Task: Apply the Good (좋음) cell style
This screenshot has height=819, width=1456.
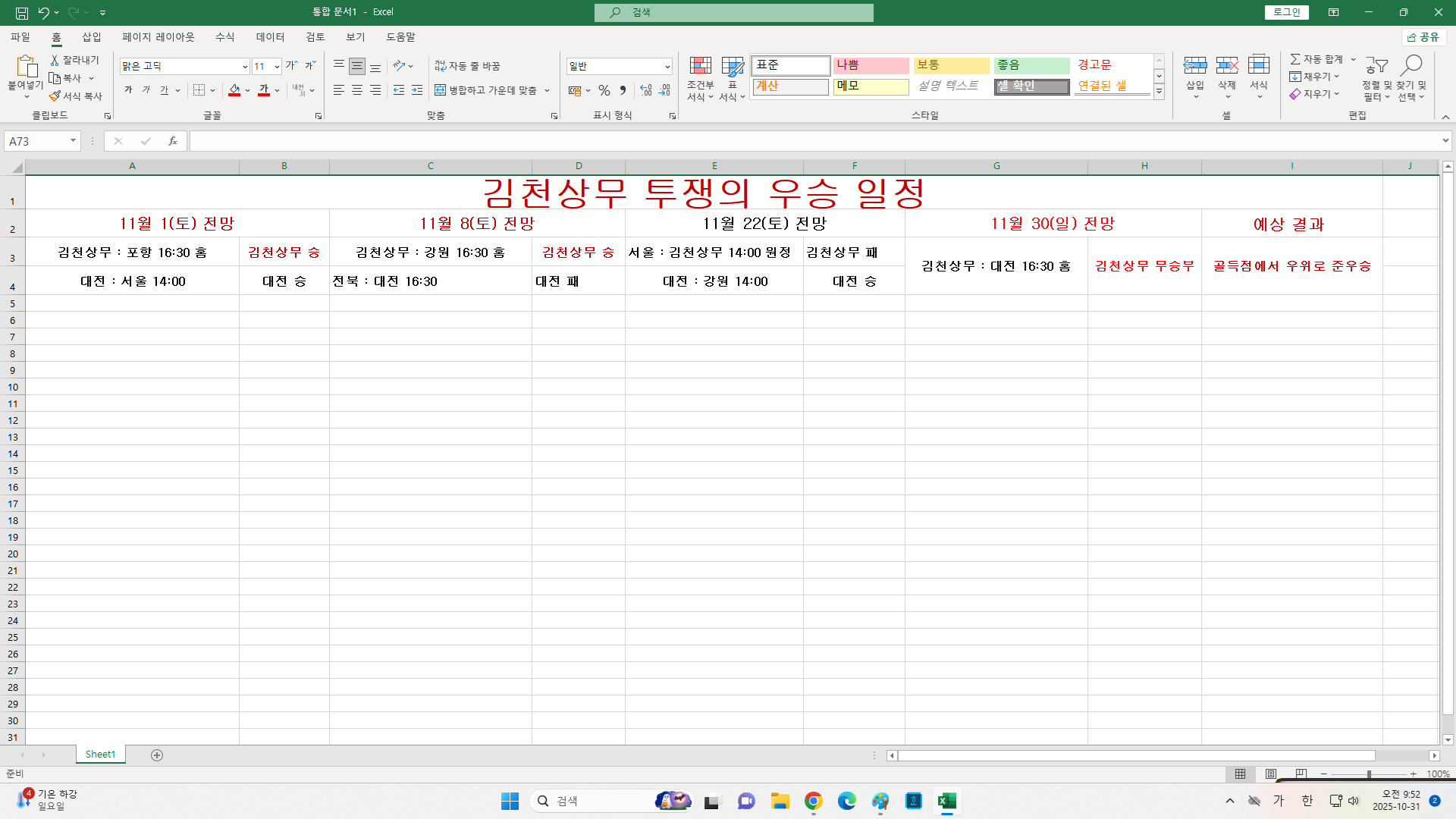Action: (x=1031, y=65)
